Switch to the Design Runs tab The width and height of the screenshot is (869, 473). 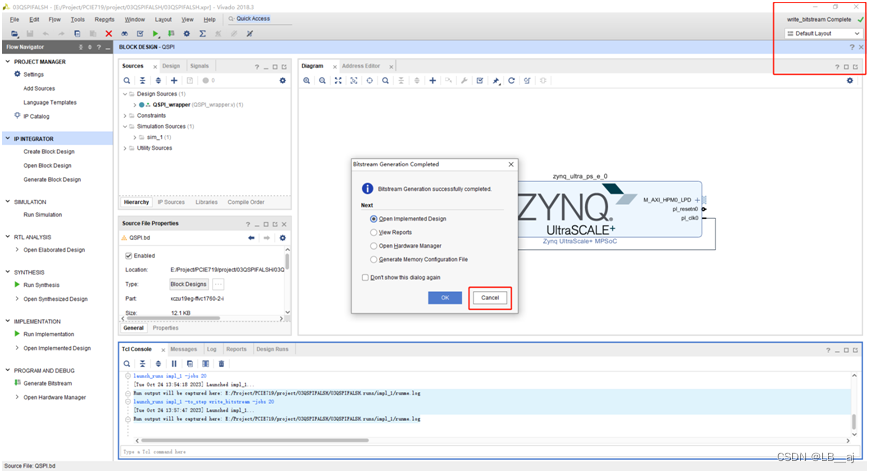[x=272, y=349]
